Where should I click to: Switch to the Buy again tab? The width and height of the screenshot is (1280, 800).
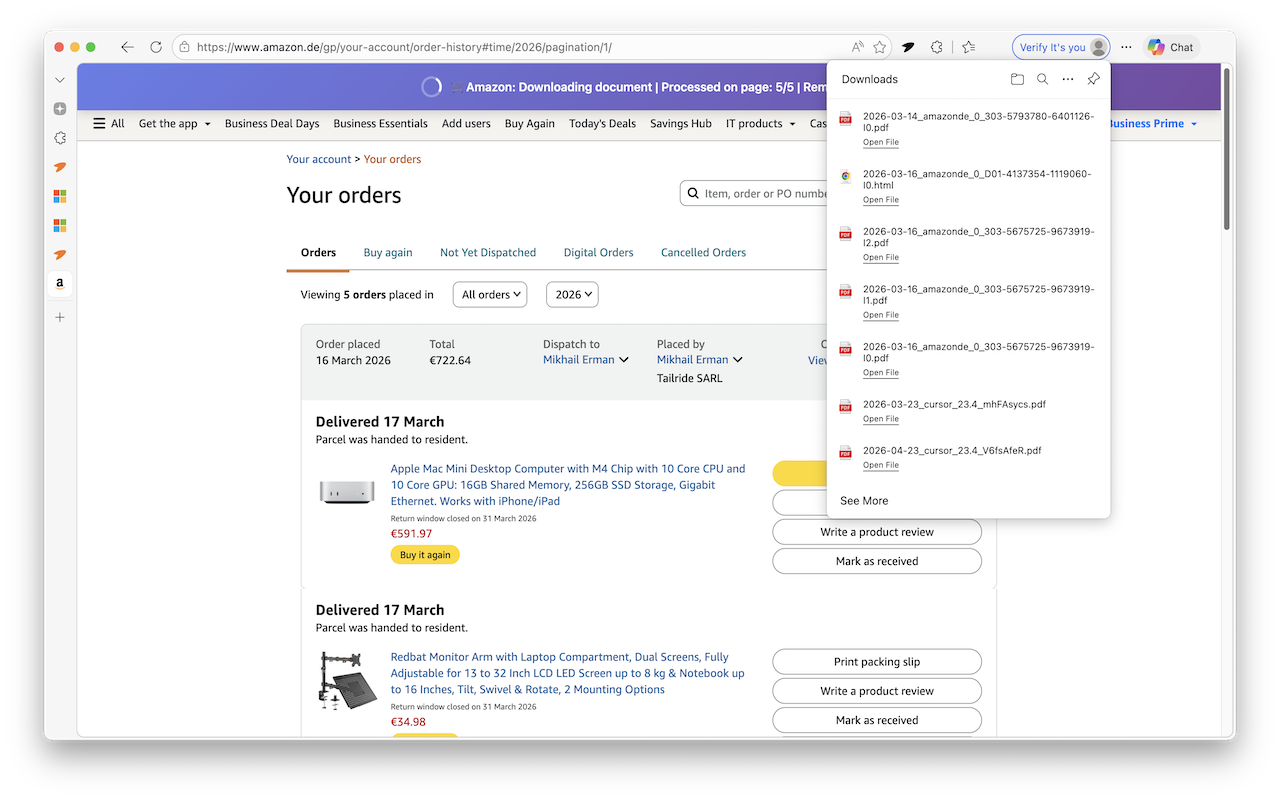388,253
